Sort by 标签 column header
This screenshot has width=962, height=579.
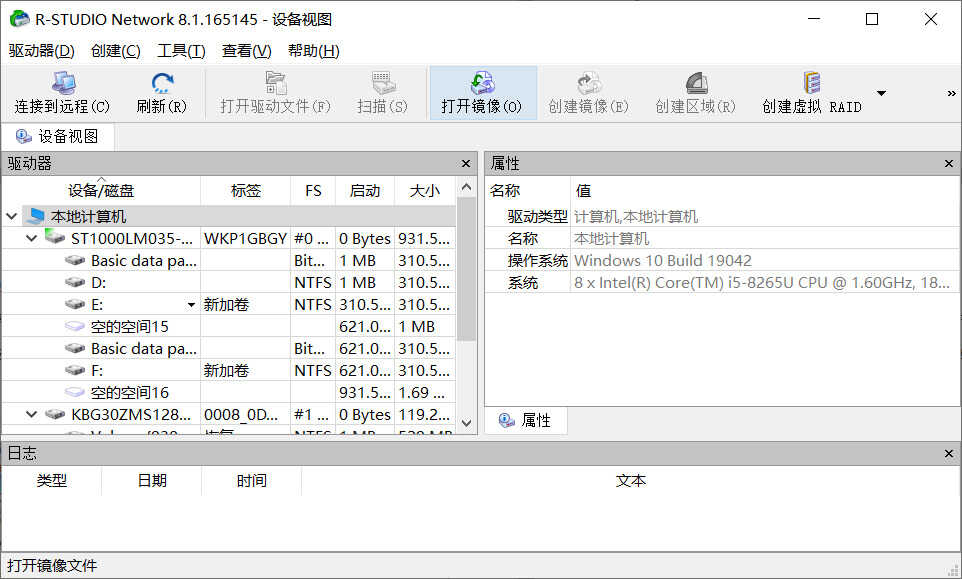point(245,191)
